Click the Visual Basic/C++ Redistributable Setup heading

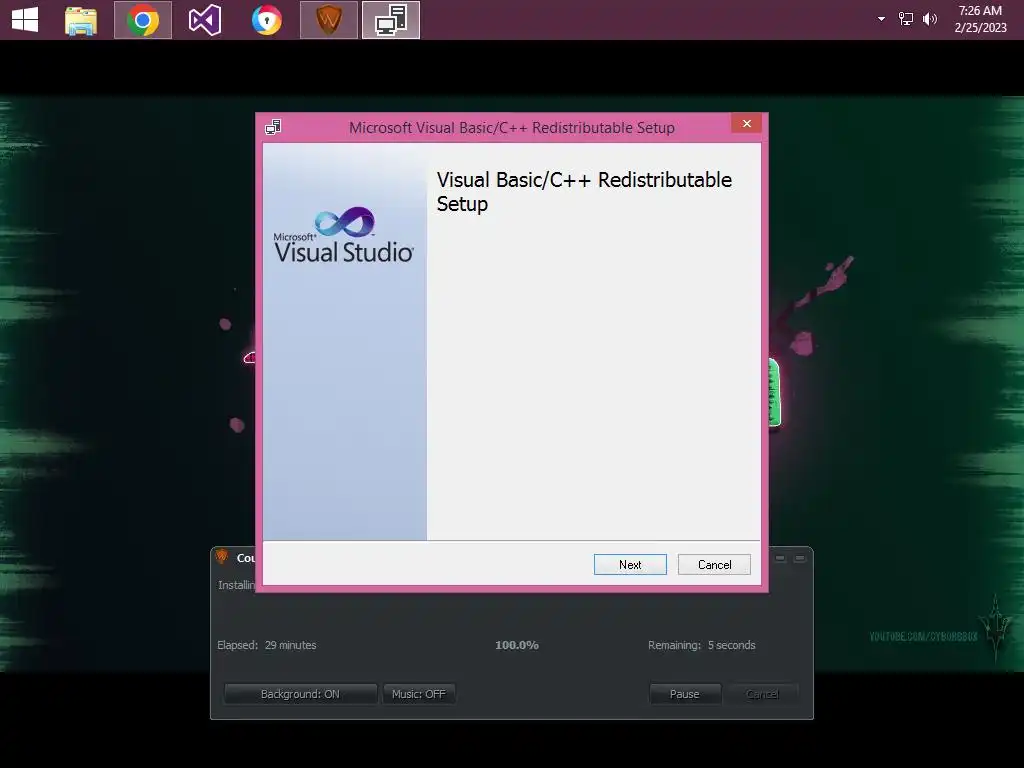[584, 191]
